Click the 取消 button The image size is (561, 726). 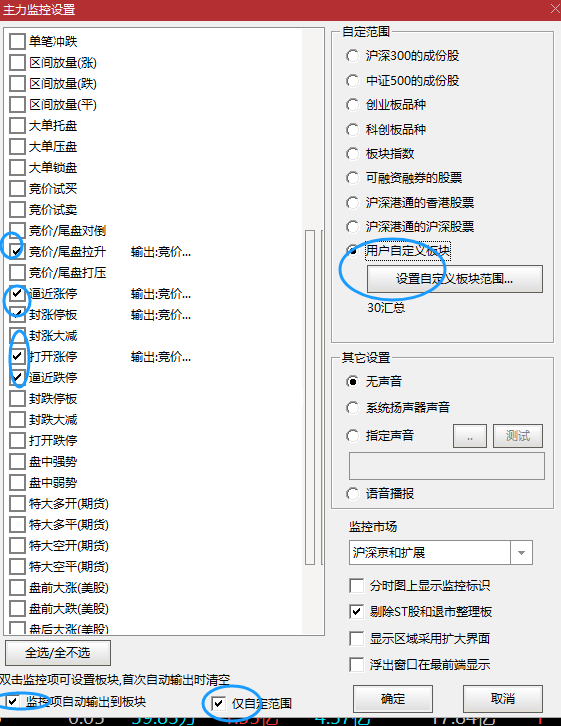pos(503,699)
